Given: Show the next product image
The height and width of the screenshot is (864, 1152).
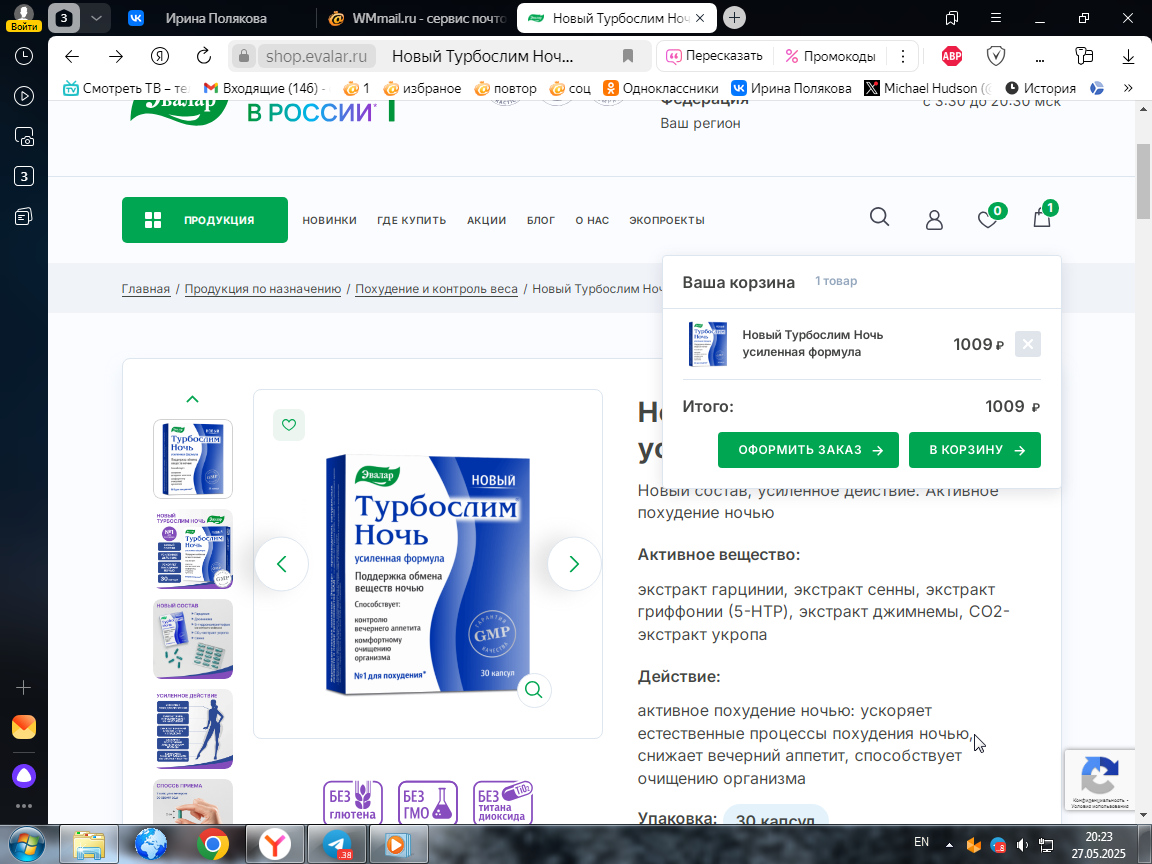Looking at the screenshot, I should [x=574, y=564].
